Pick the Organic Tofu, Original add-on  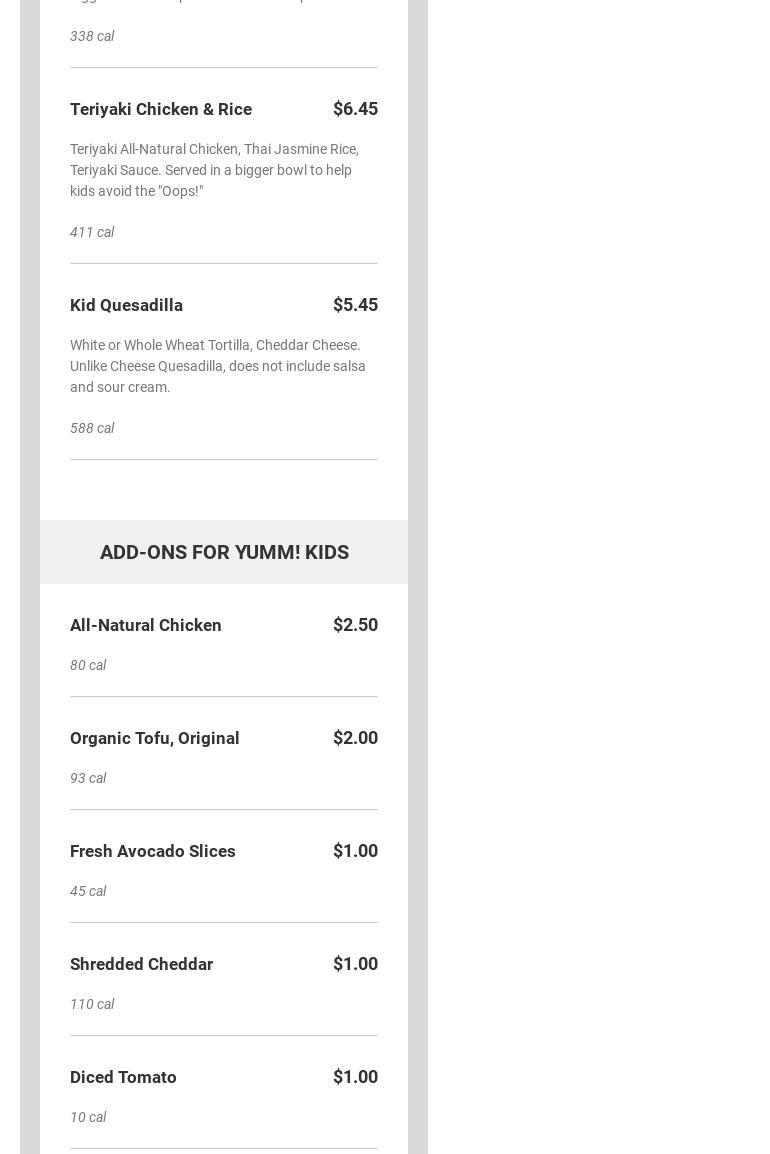coord(155,738)
